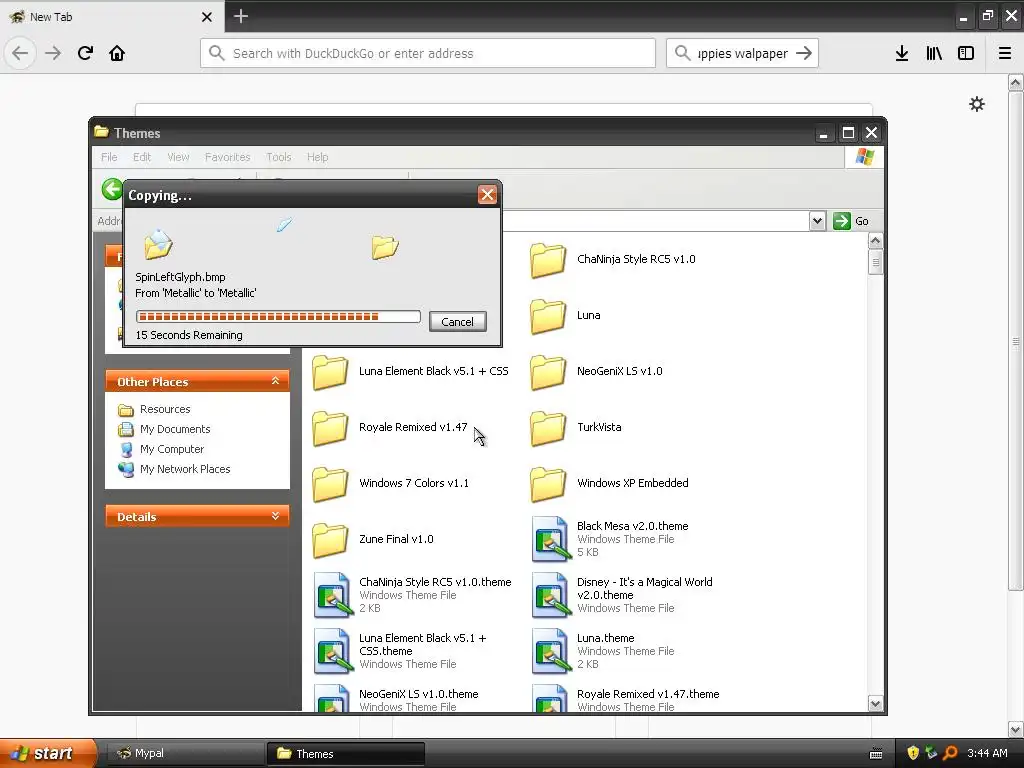Switch to Themes taskbar button
Viewport: 1024px width, 768px height.
[x=346, y=753]
